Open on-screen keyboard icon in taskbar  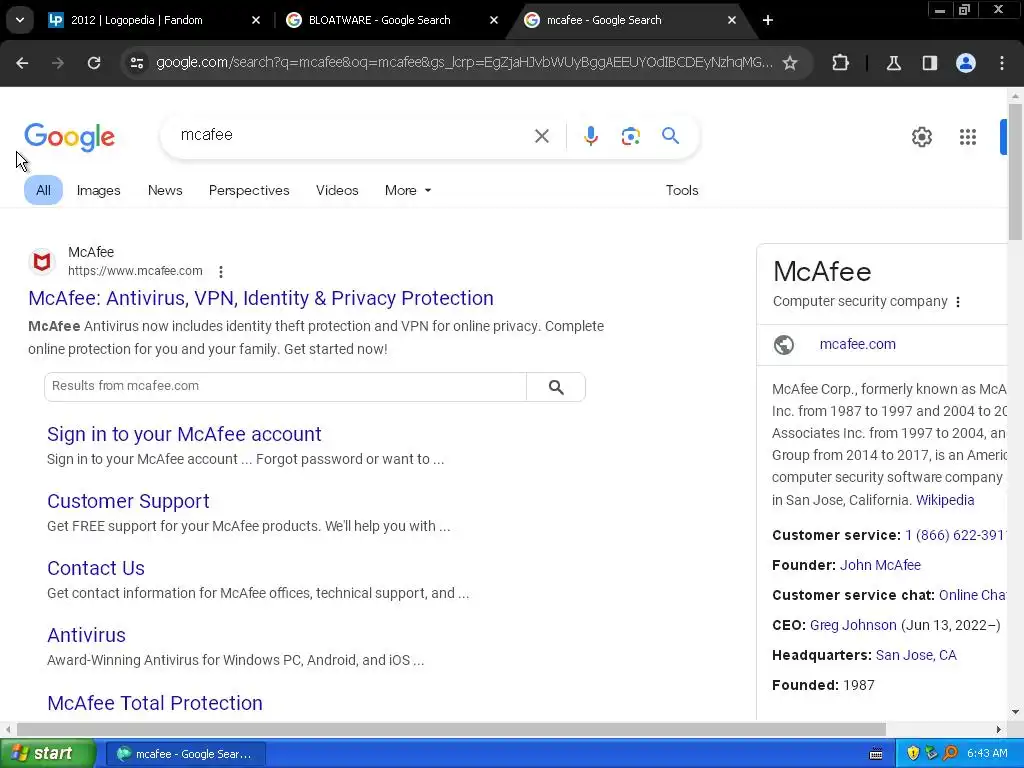click(x=876, y=754)
